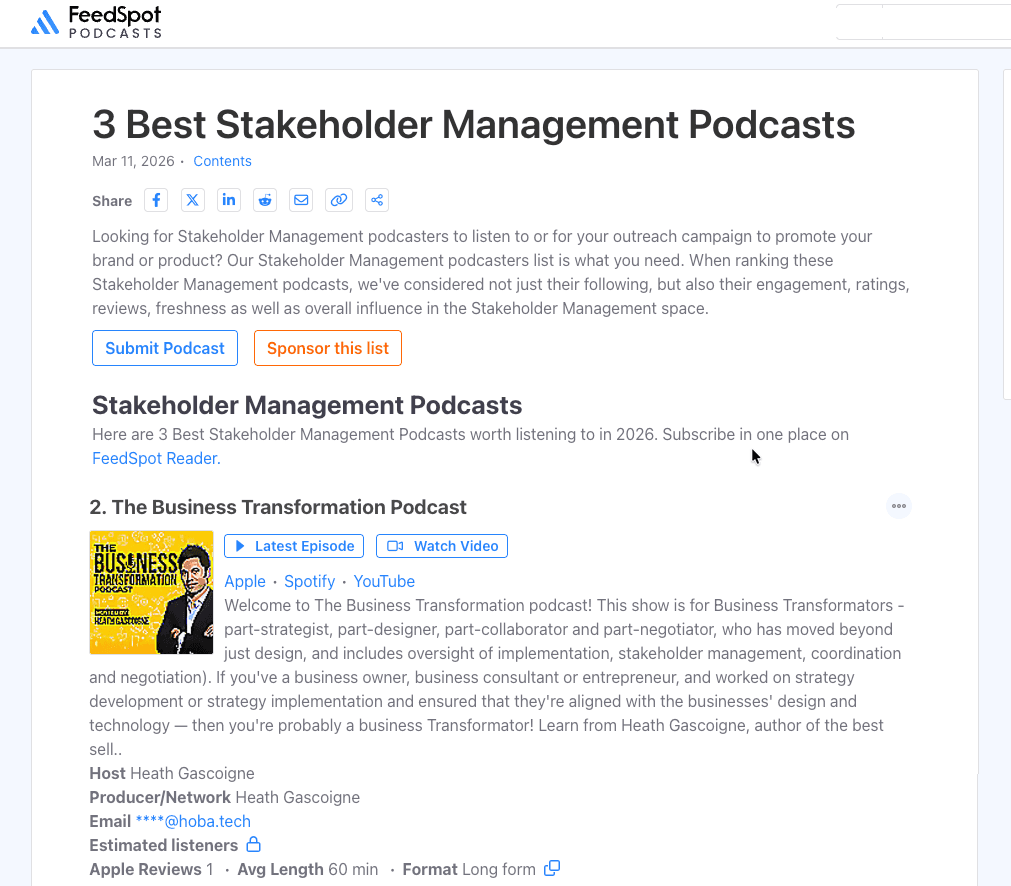Open more share options
1011x886 pixels.
[376, 200]
